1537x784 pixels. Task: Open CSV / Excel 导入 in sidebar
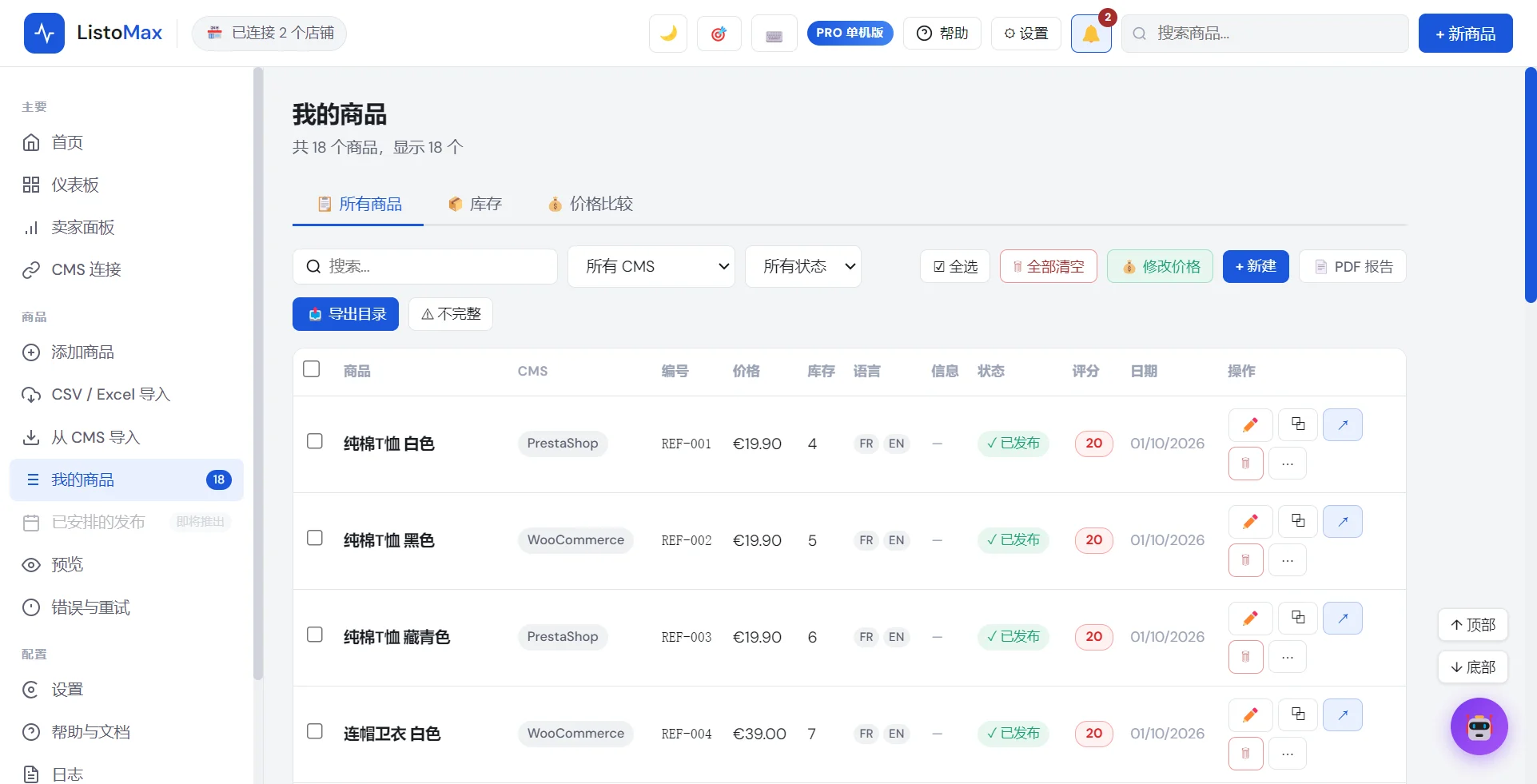pyautogui.click(x=126, y=394)
